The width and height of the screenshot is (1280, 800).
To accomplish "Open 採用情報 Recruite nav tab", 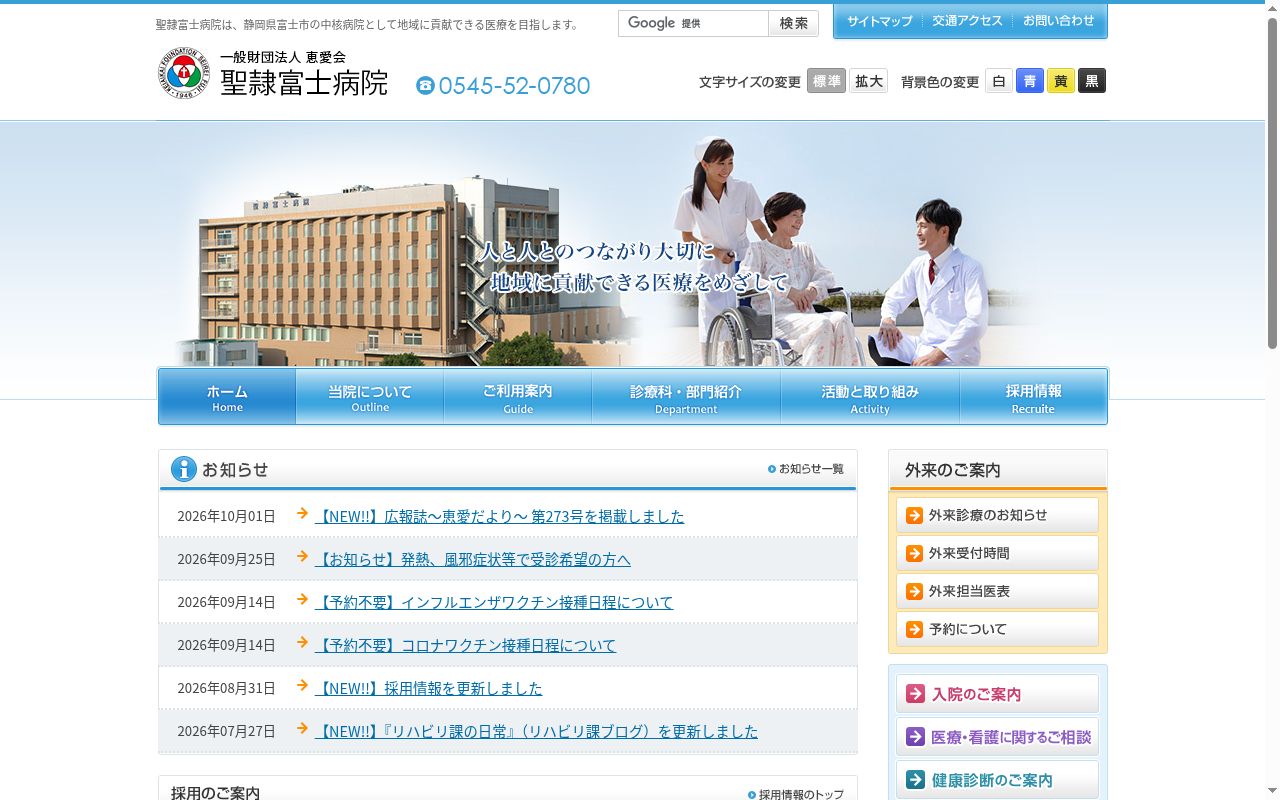I will [x=1033, y=397].
